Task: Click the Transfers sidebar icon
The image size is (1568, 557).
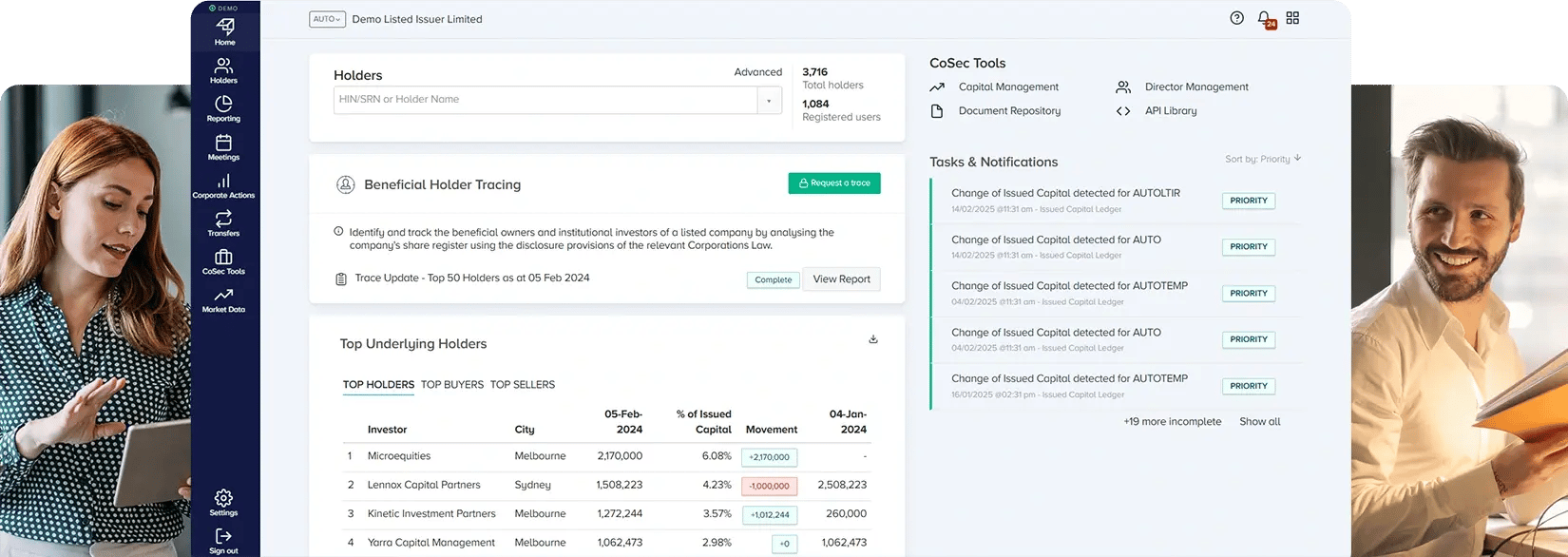Action: tap(224, 222)
